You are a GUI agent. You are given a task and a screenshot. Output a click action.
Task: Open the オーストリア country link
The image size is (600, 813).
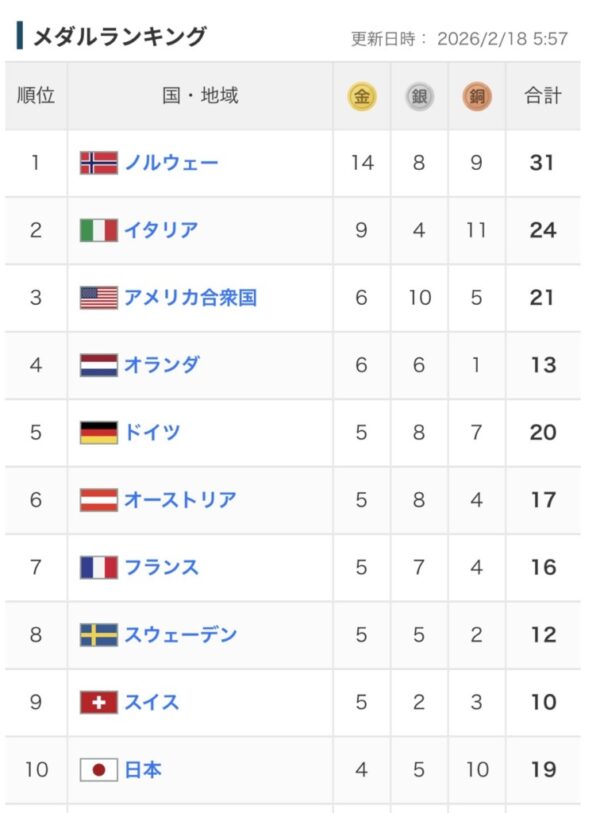tap(180, 500)
